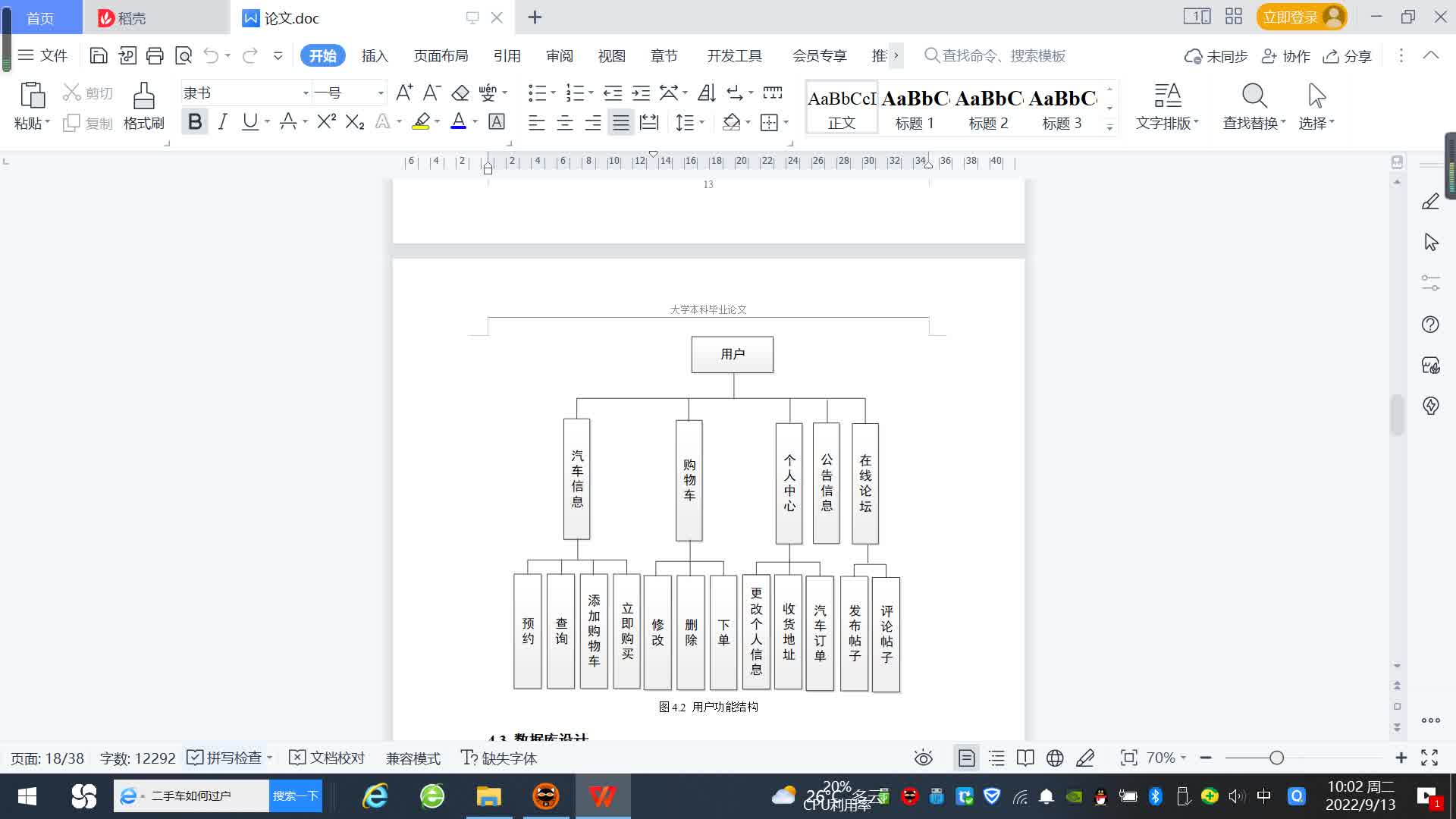The width and height of the screenshot is (1456, 819).
Task: Decrease font size with A- icon
Action: pos(431,93)
